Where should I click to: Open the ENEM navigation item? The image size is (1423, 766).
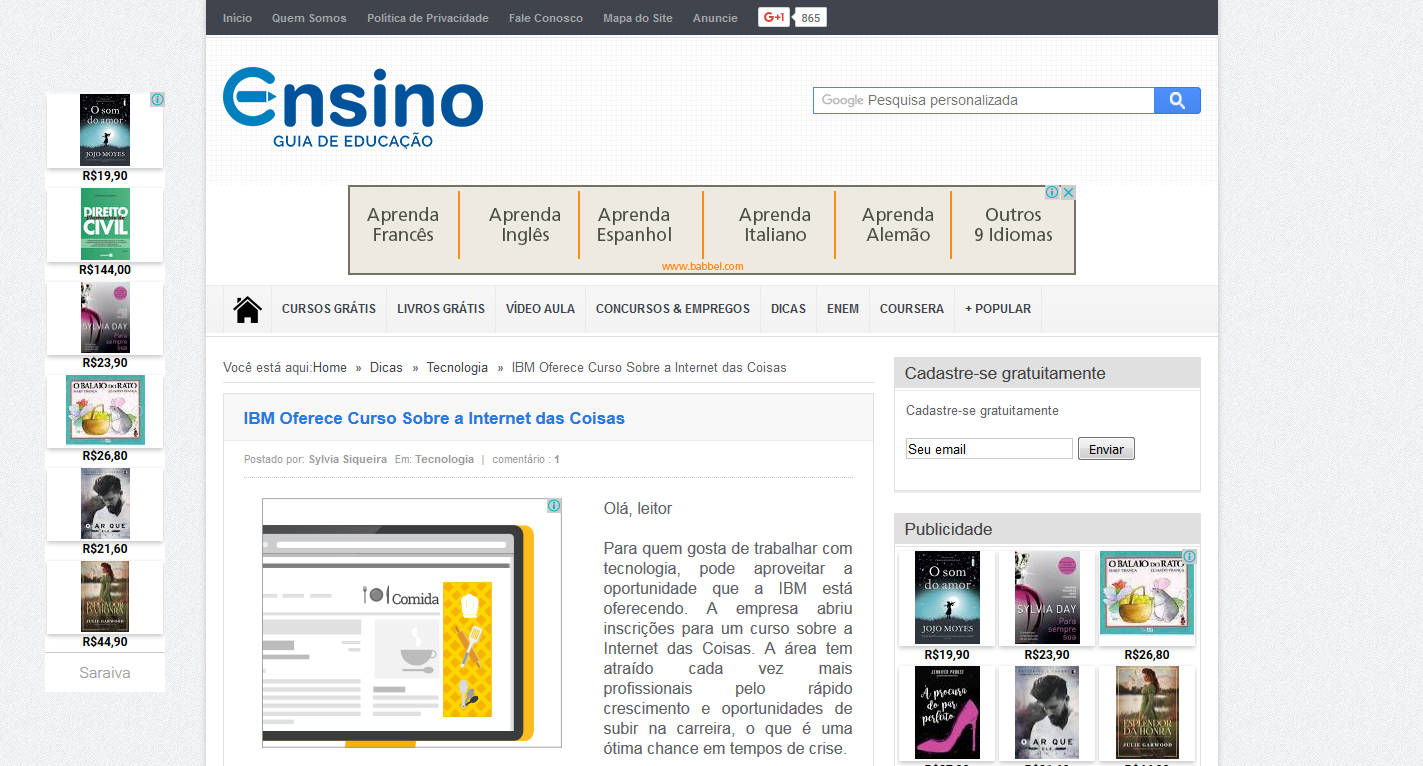[843, 309]
